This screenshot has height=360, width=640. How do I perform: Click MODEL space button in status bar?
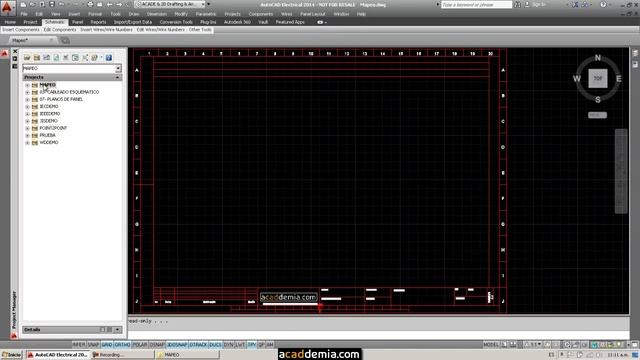491,345
